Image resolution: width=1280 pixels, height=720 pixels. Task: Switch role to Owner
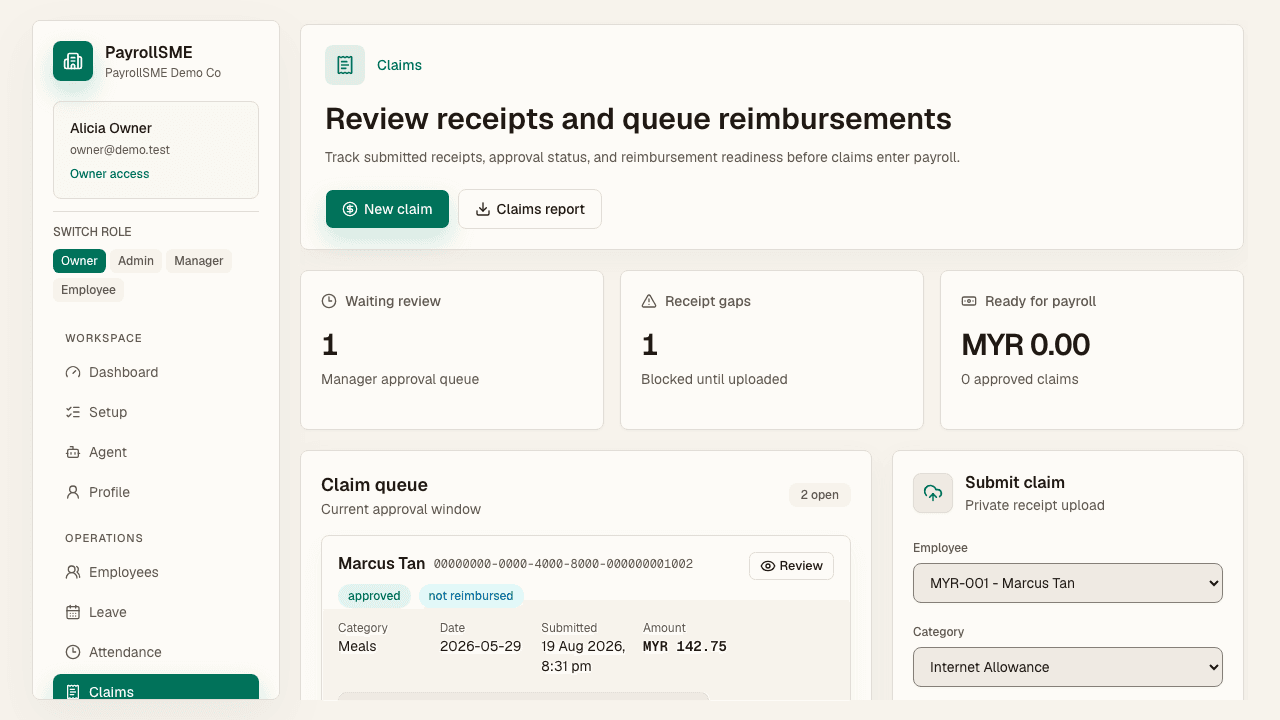tap(79, 261)
